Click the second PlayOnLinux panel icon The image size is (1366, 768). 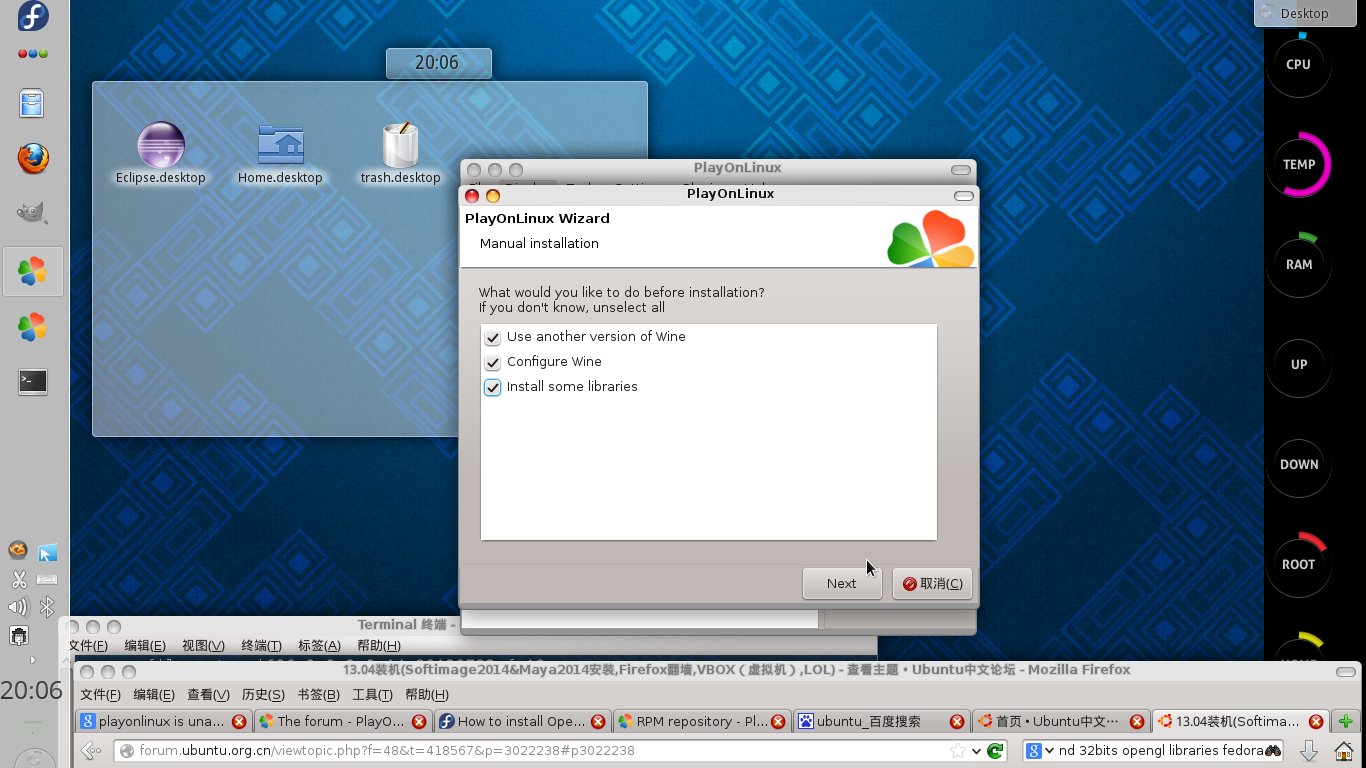pyautogui.click(x=33, y=326)
